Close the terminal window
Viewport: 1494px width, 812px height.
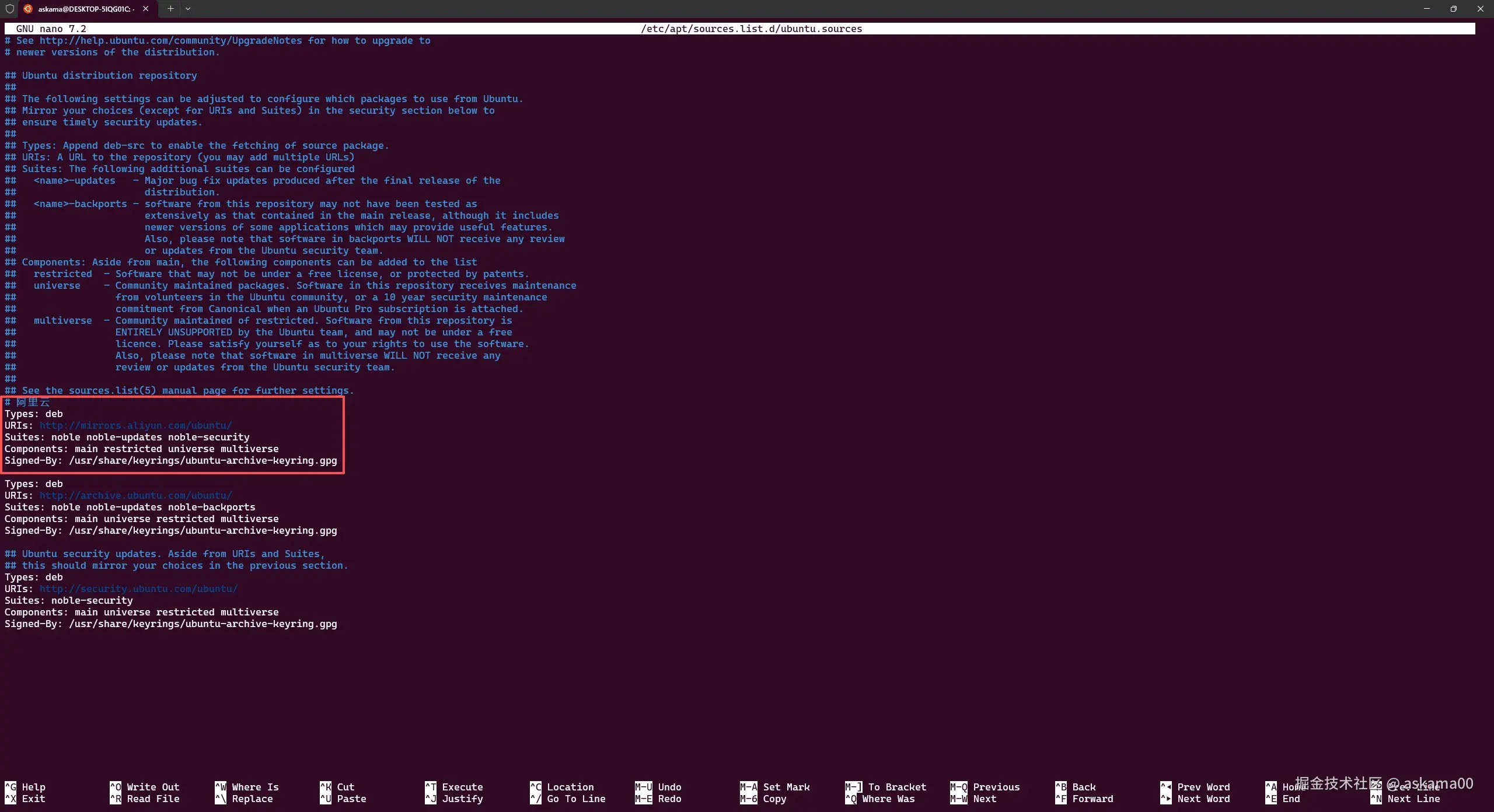[x=1481, y=9]
